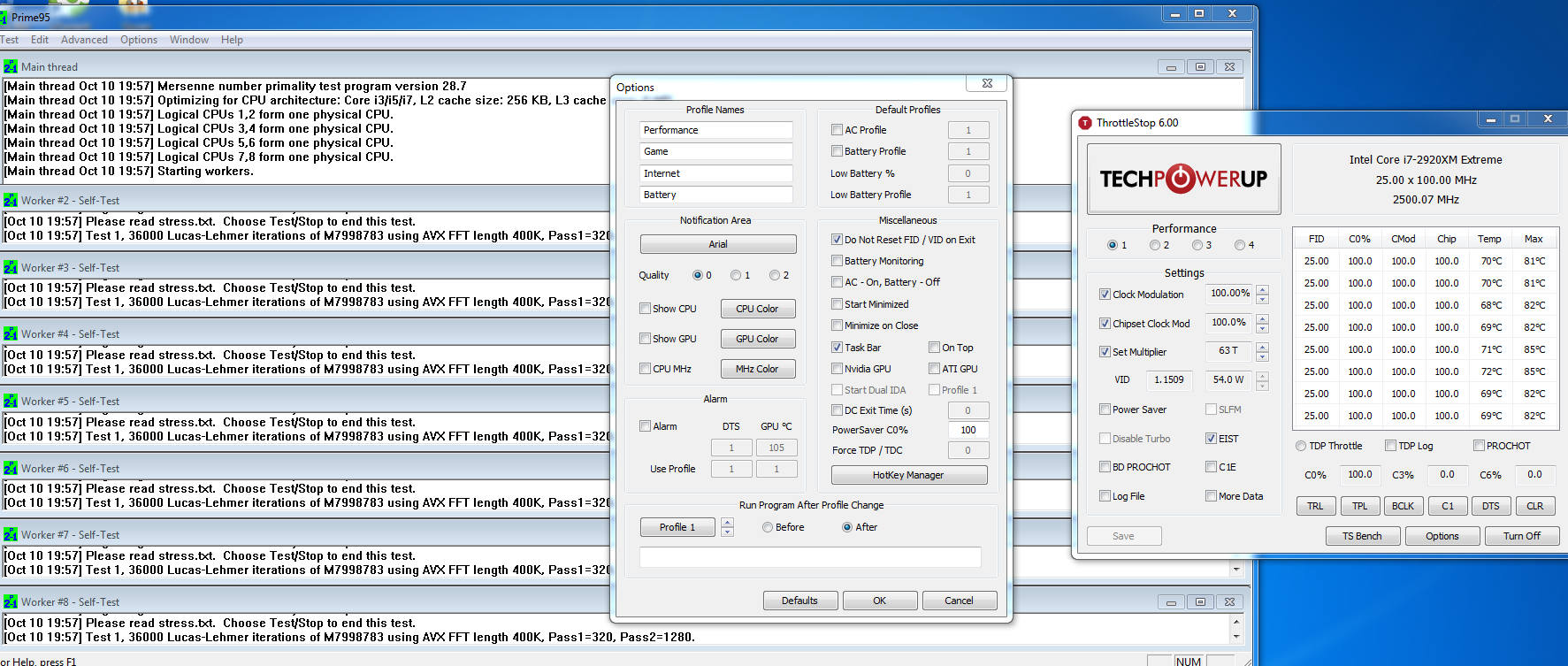Click the empty run program path field
The image size is (1568, 666).
[x=810, y=557]
